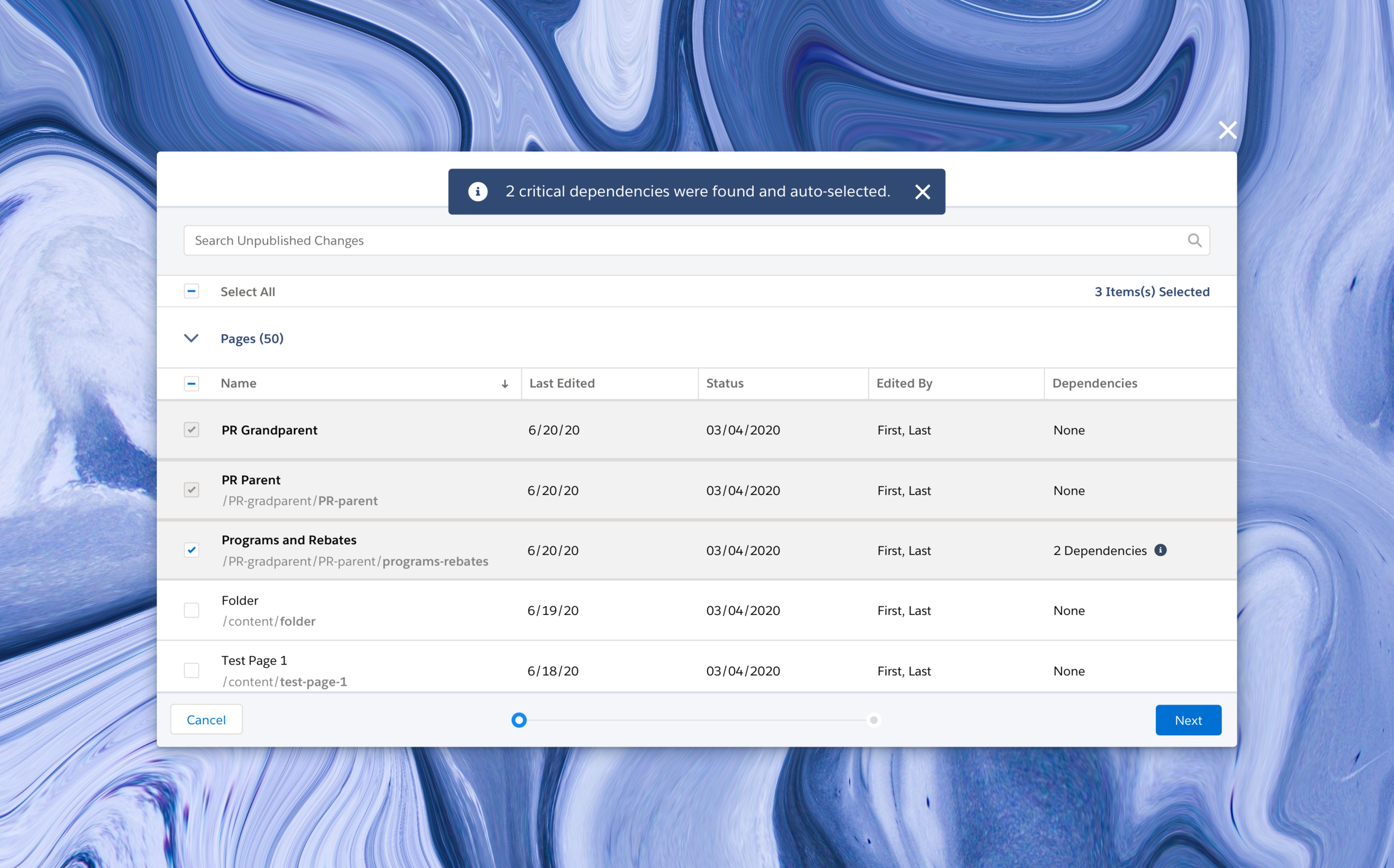Click the info icon in the notification banner
The height and width of the screenshot is (868, 1394).
[x=478, y=191]
